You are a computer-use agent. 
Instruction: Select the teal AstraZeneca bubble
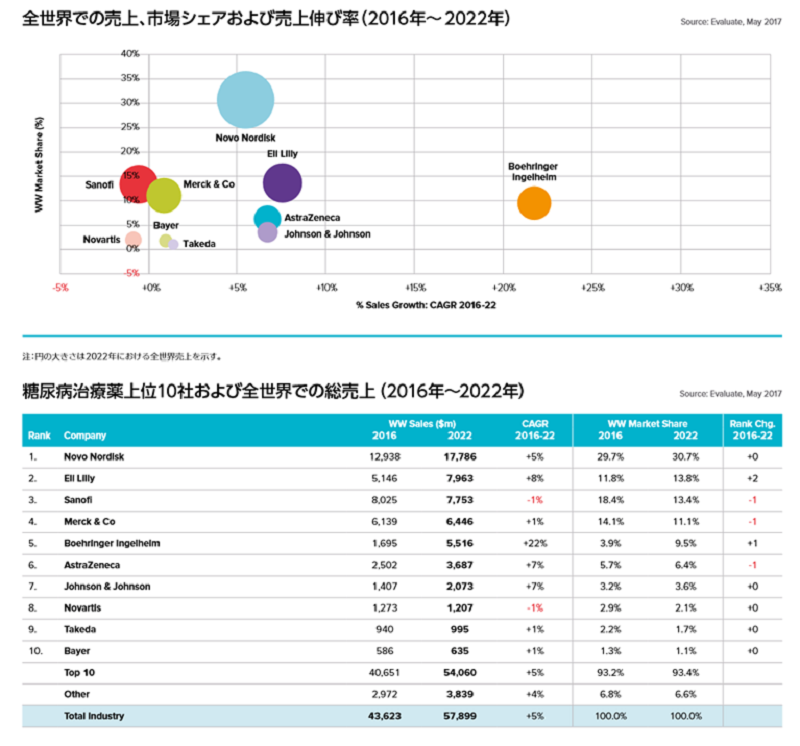[267, 218]
